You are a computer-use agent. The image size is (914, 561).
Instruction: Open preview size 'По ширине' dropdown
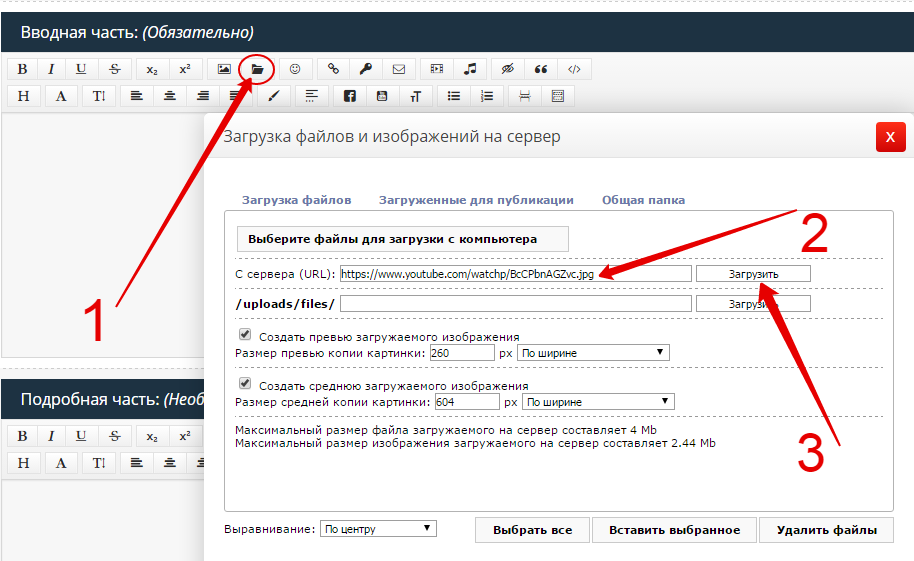pos(593,353)
